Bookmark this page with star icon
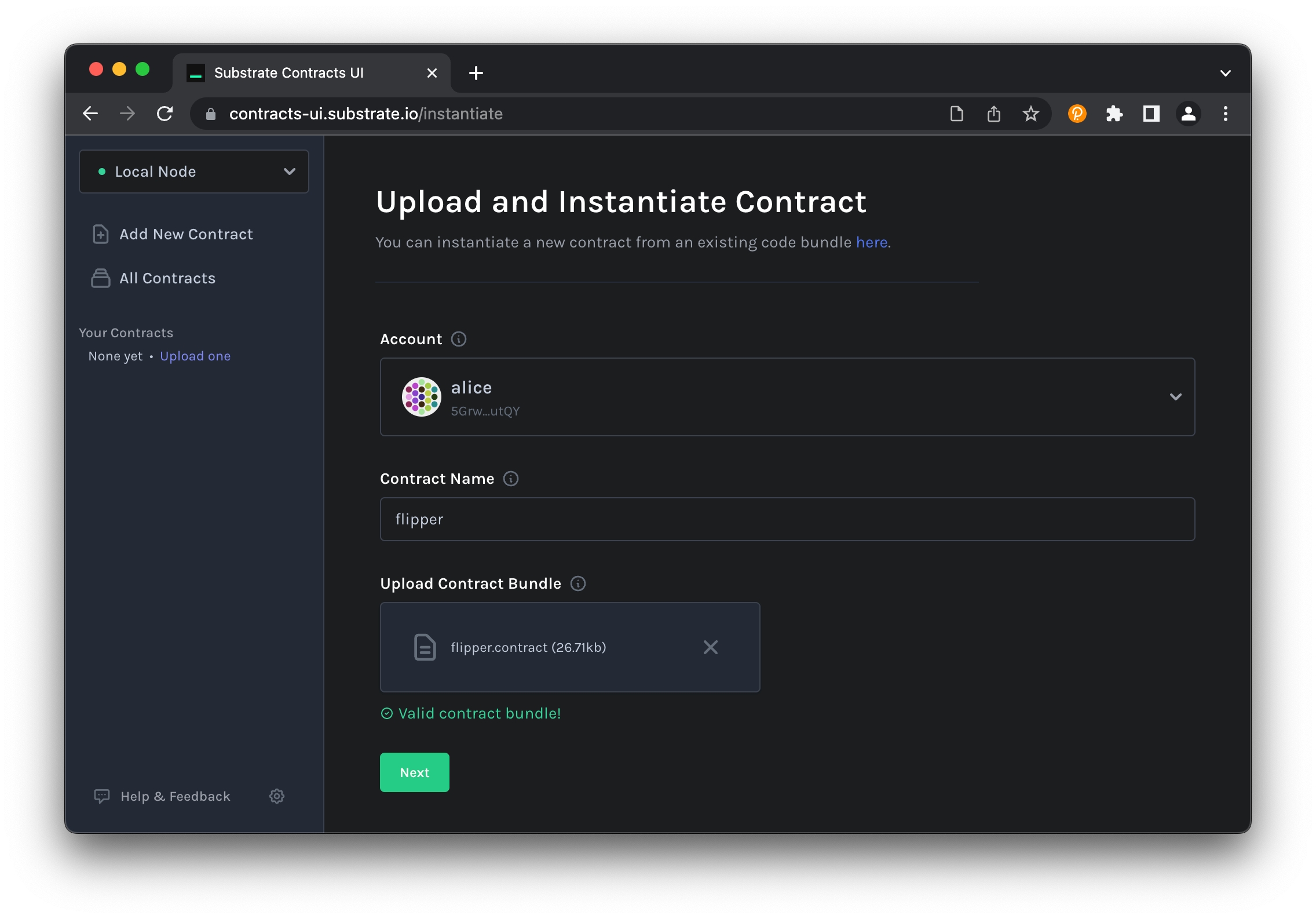The height and width of the screenshot is (919, 1316). (x=1030, y=114)
